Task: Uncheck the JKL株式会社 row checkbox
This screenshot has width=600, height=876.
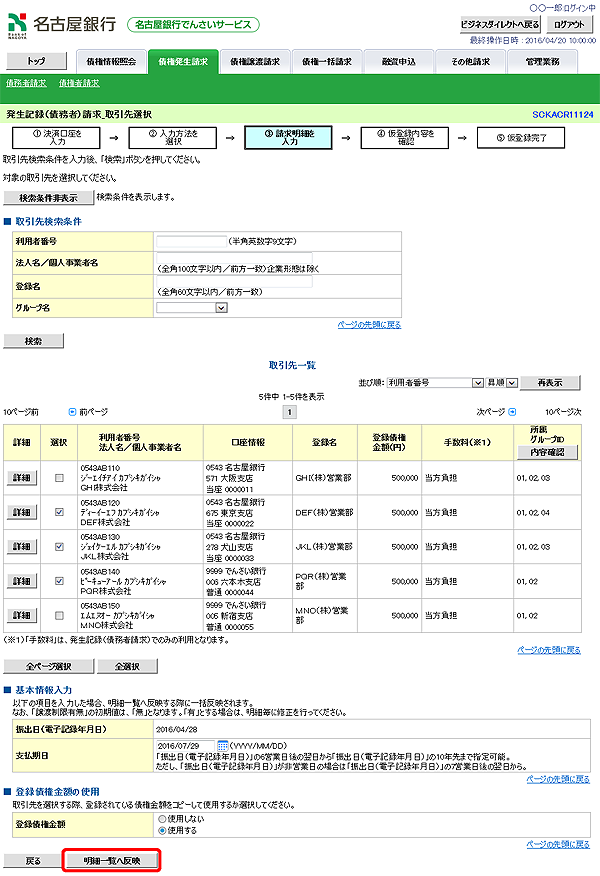Action: click(x=59, y=546)
